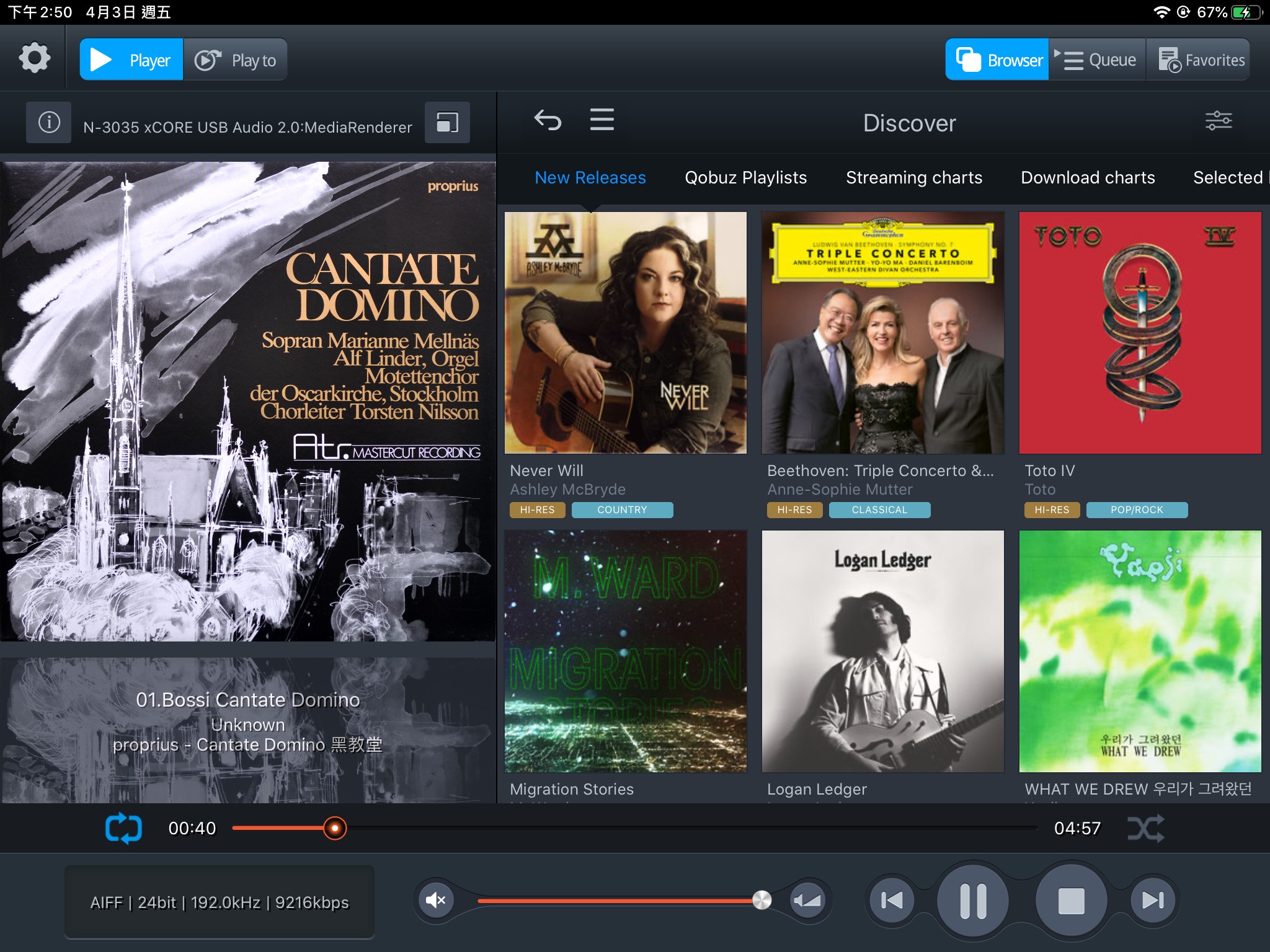Image resolution: width=1270 pixels, height=952 pixels.
Task: Skip to next track
Action: pos(1153,900)
